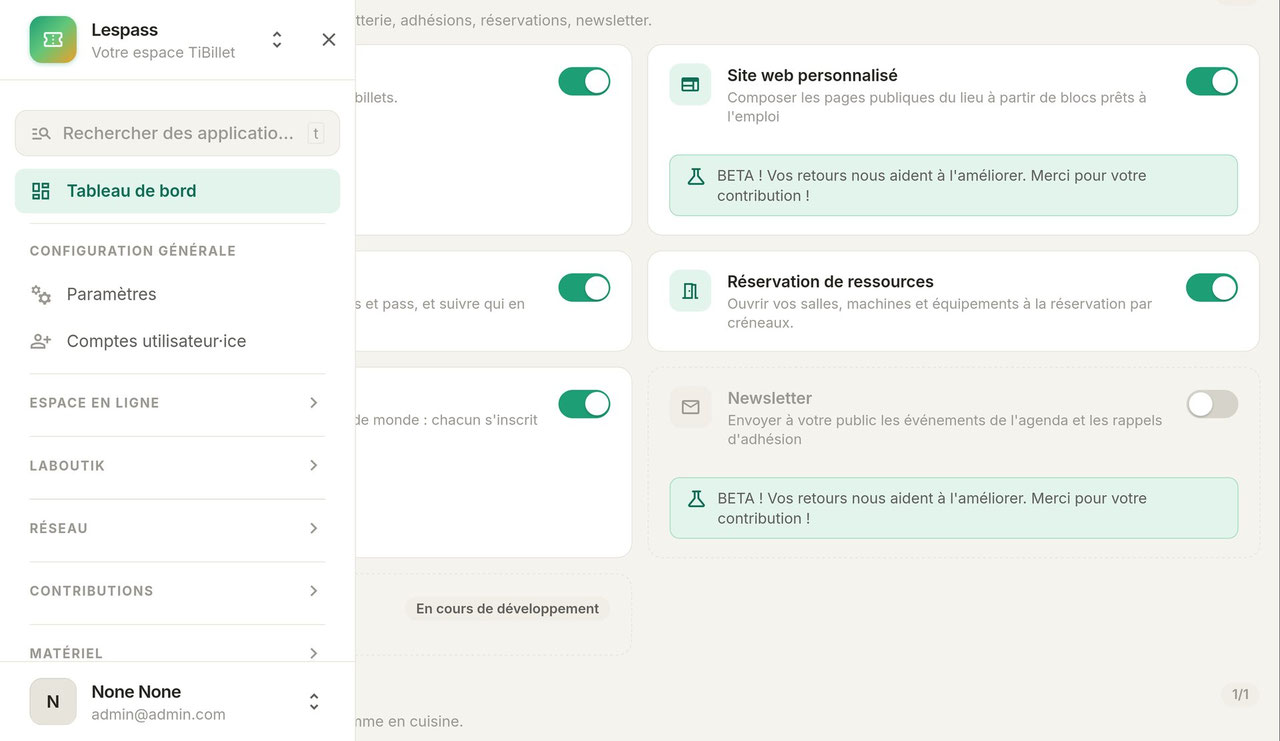Click the 'En cours de développement' badge

pos(508,609)
